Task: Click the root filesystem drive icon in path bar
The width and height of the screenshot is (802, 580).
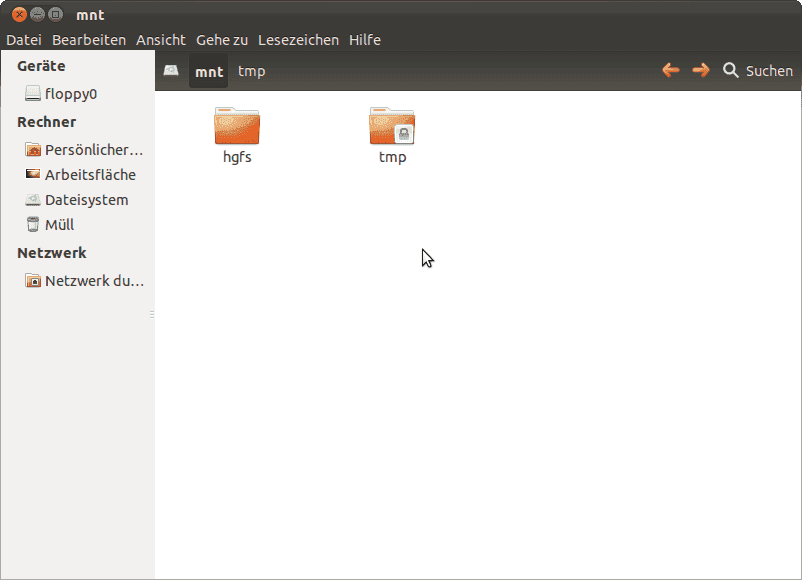Action: pos(171,71)
